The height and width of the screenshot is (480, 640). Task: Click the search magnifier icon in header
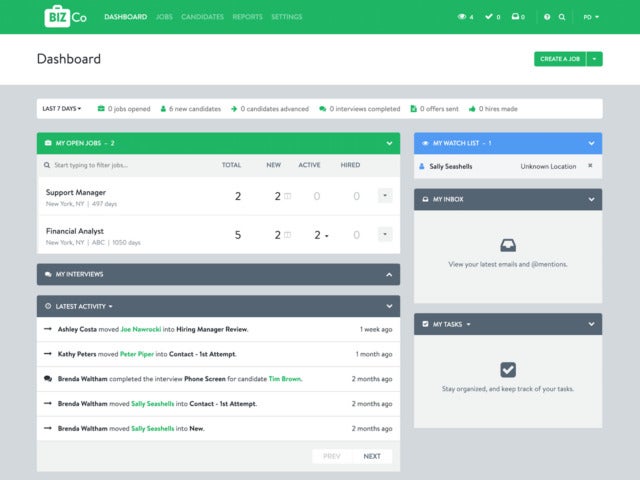pos(562,17)
